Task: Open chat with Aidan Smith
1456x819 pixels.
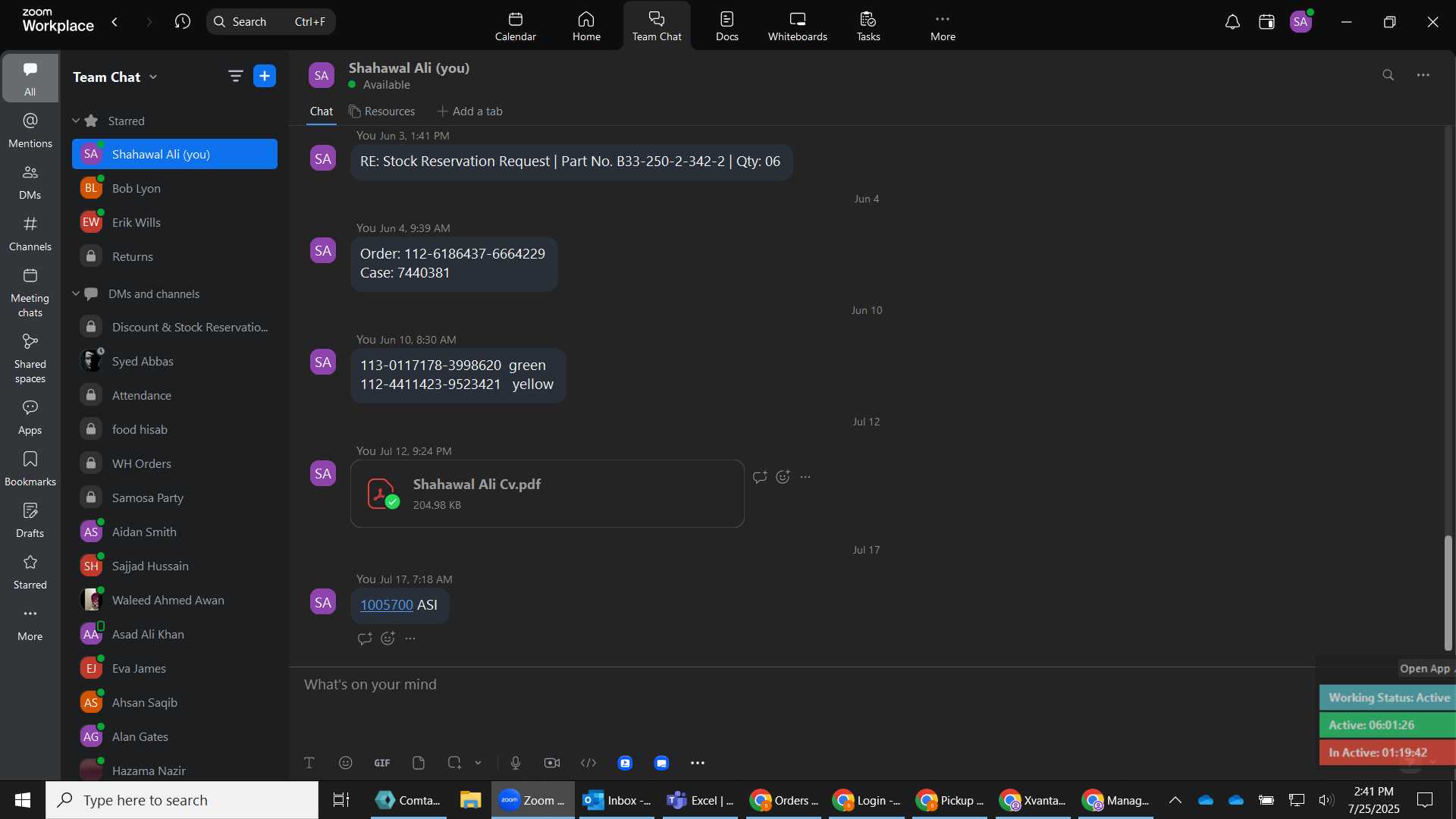Action: [x=174, y=532]
